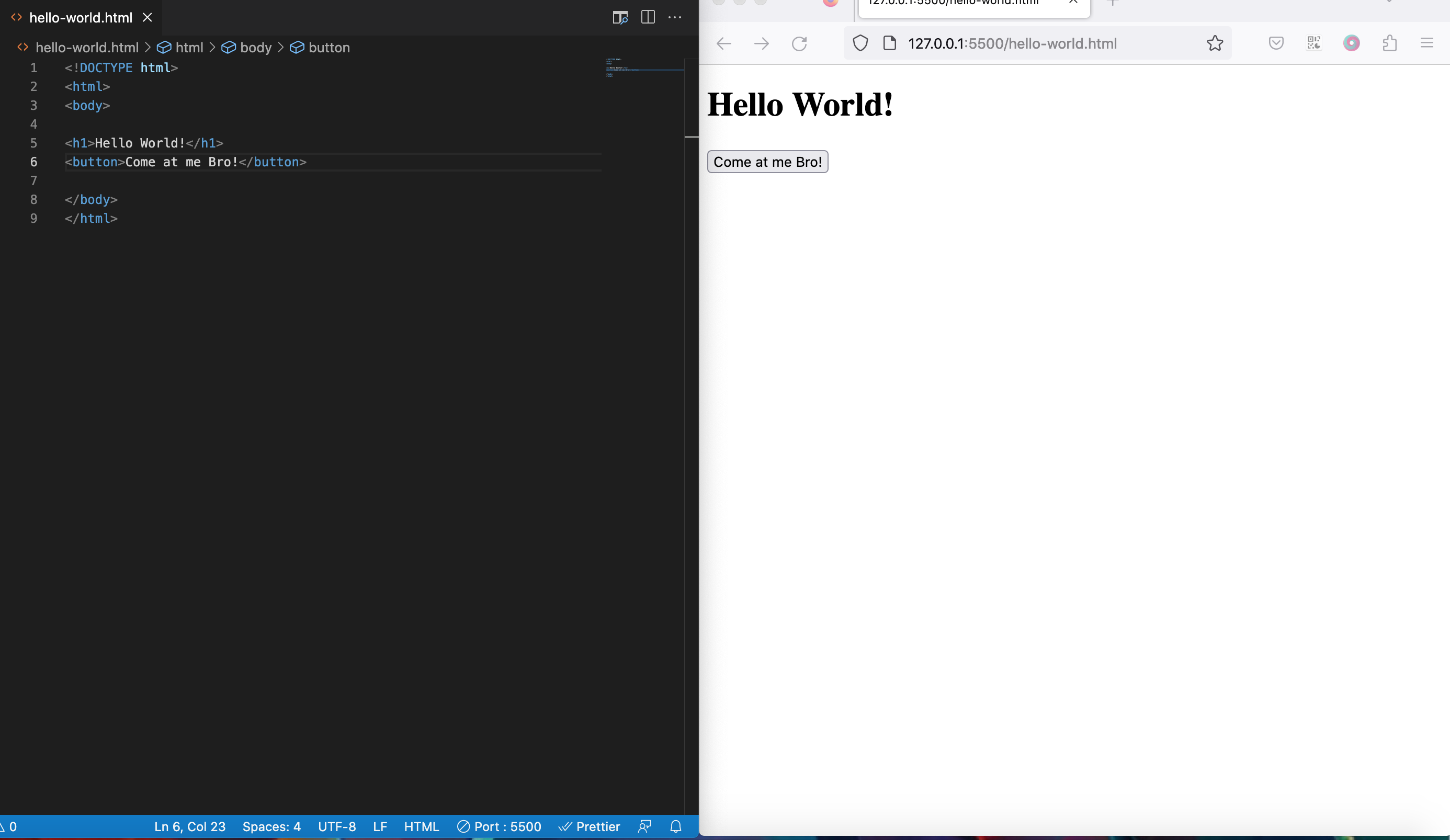Bookmark this page with star
Viewport: 1450px width, 840px height.
[1215, 43]
